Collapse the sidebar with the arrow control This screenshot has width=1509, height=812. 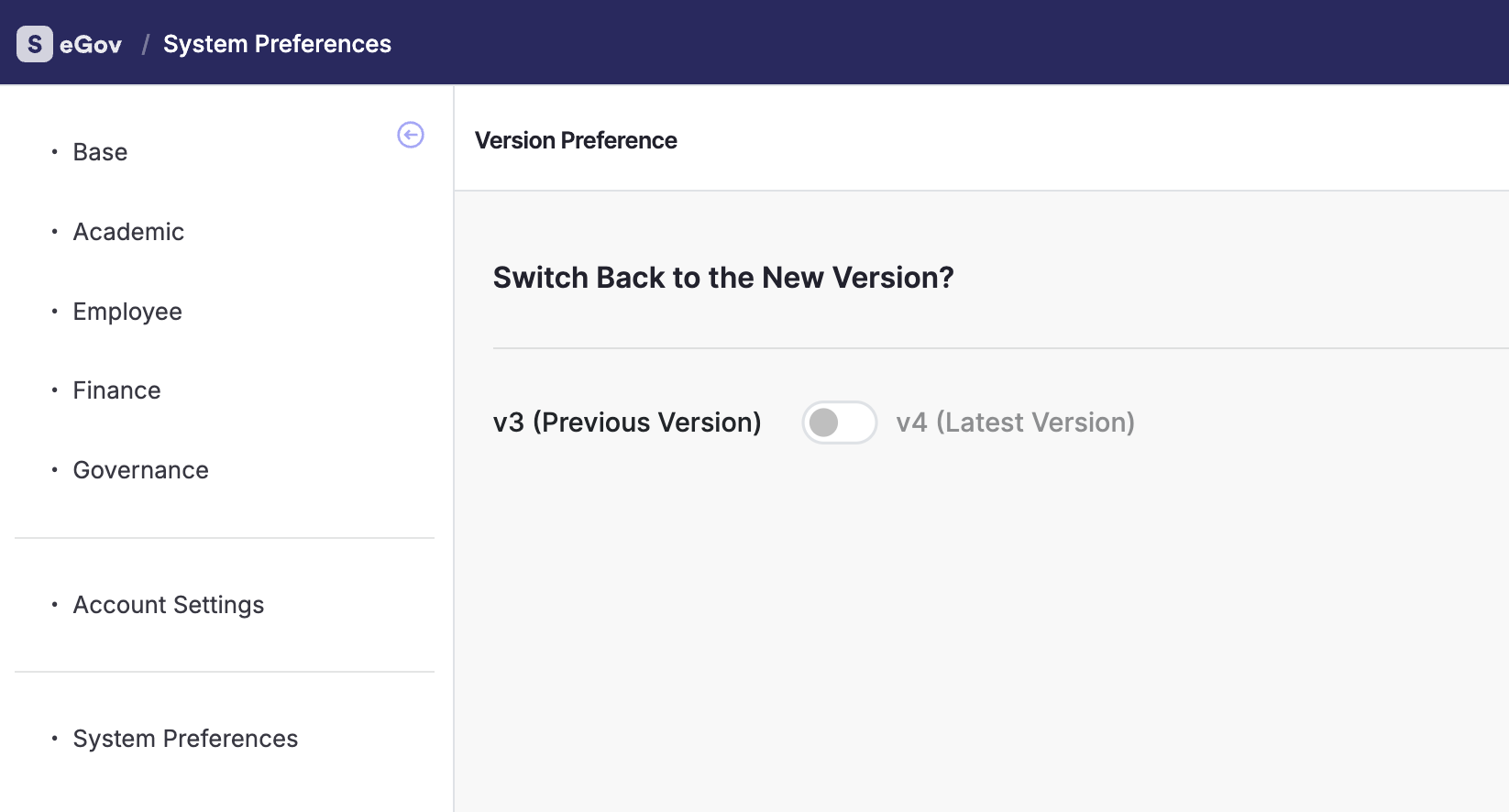point(410,135)
